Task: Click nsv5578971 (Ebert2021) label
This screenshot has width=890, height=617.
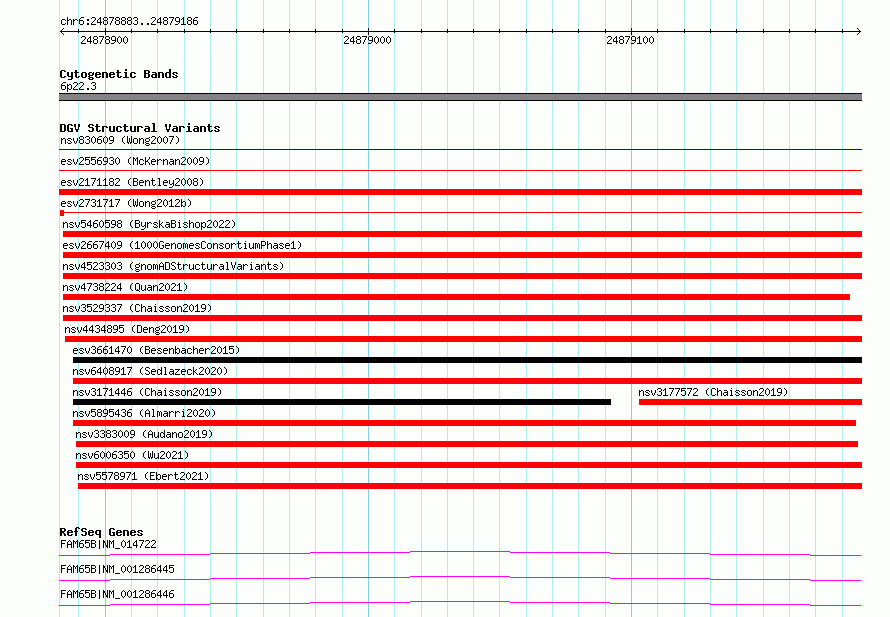Action: [x=143, y=476]
